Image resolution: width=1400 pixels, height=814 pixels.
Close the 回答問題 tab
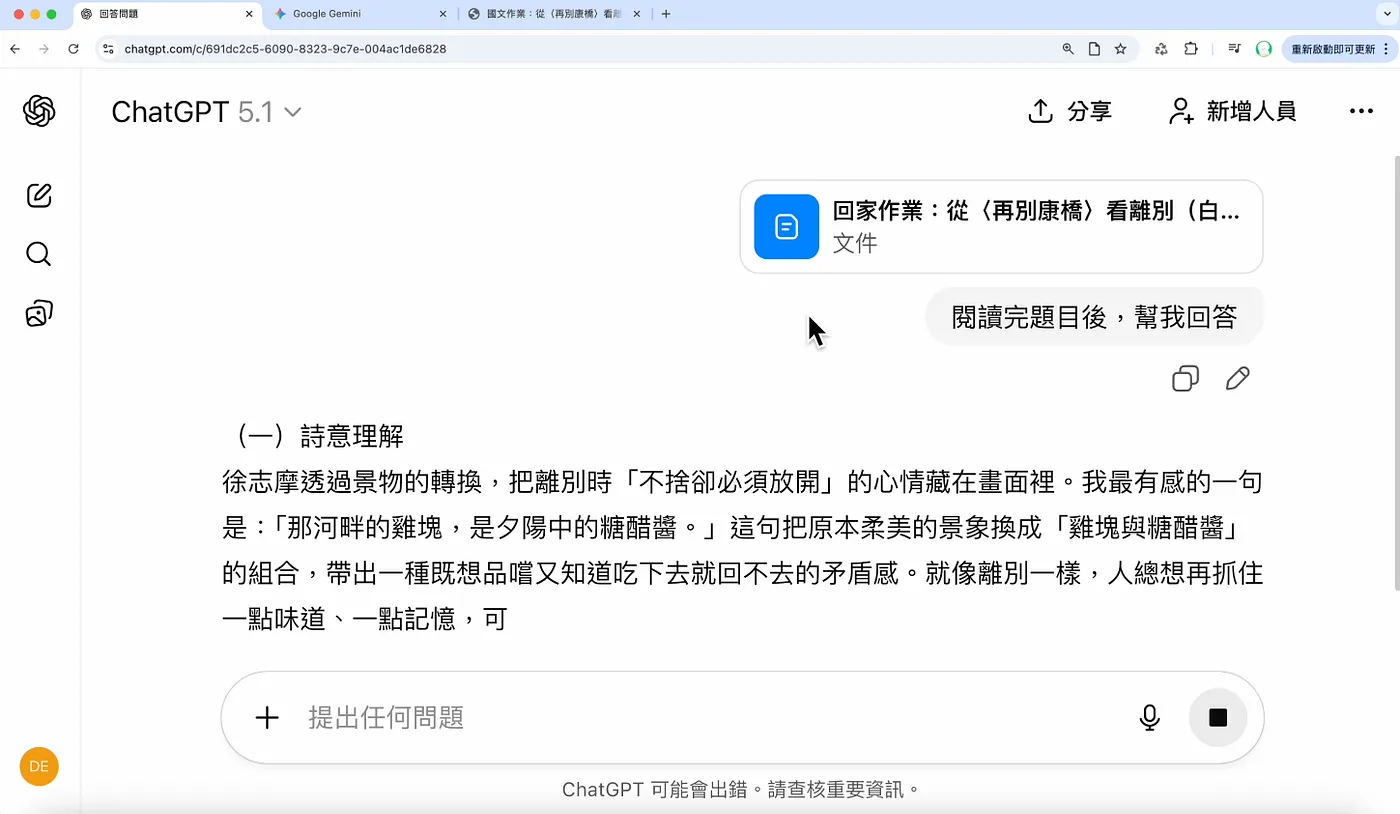tap(248, 14)
